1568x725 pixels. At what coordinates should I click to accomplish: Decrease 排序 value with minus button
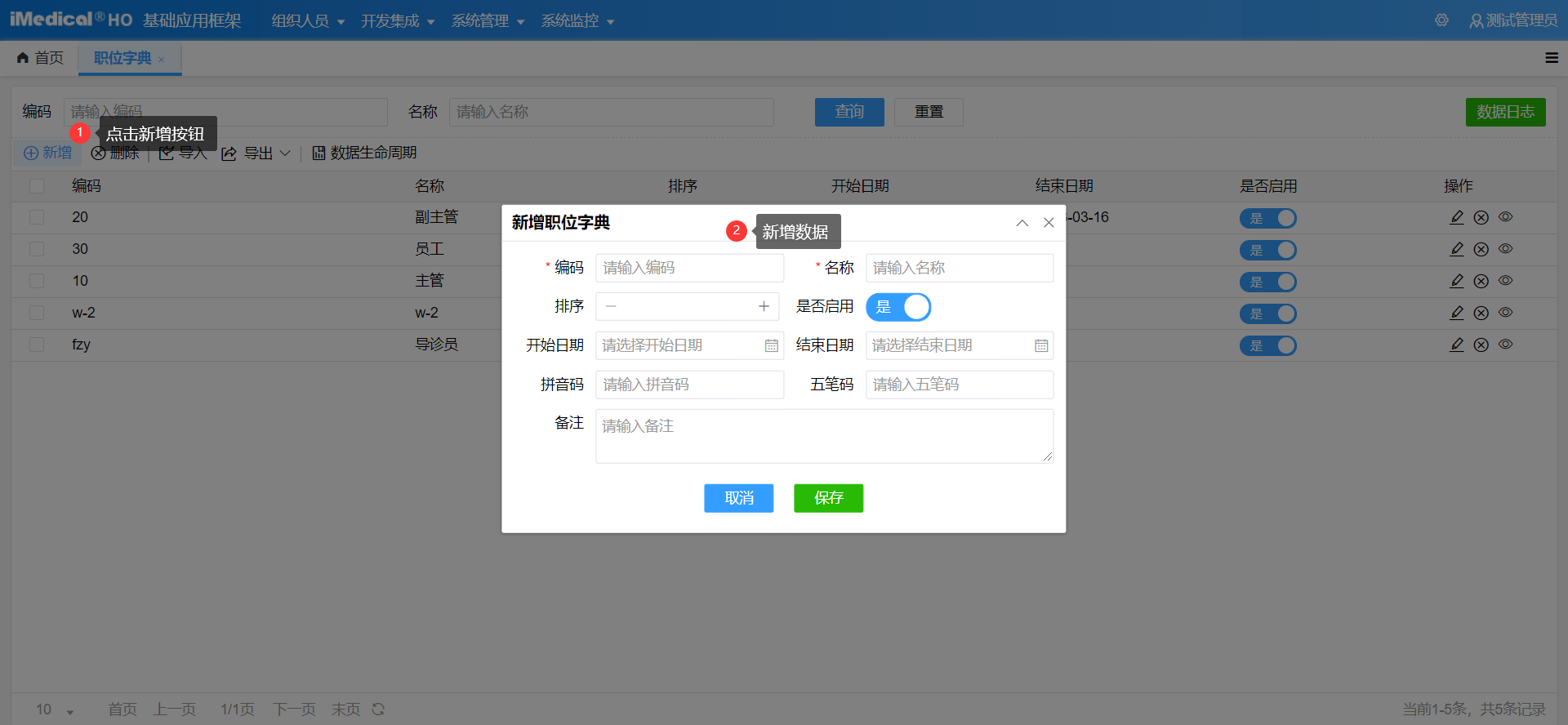tap(611, 307)
